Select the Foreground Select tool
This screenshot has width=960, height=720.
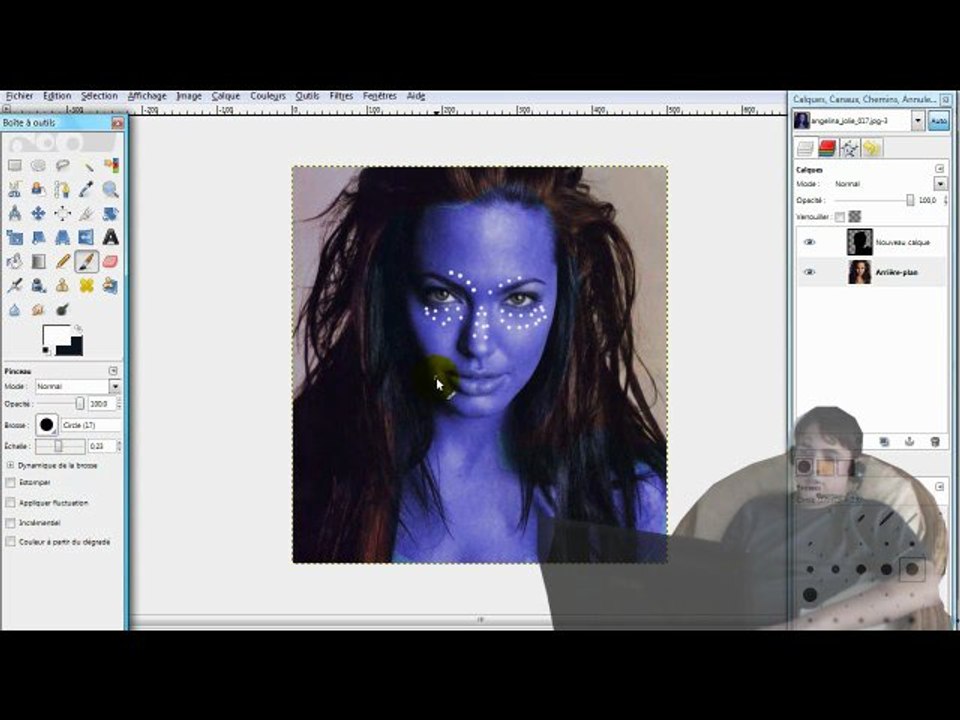coord(39,189)
